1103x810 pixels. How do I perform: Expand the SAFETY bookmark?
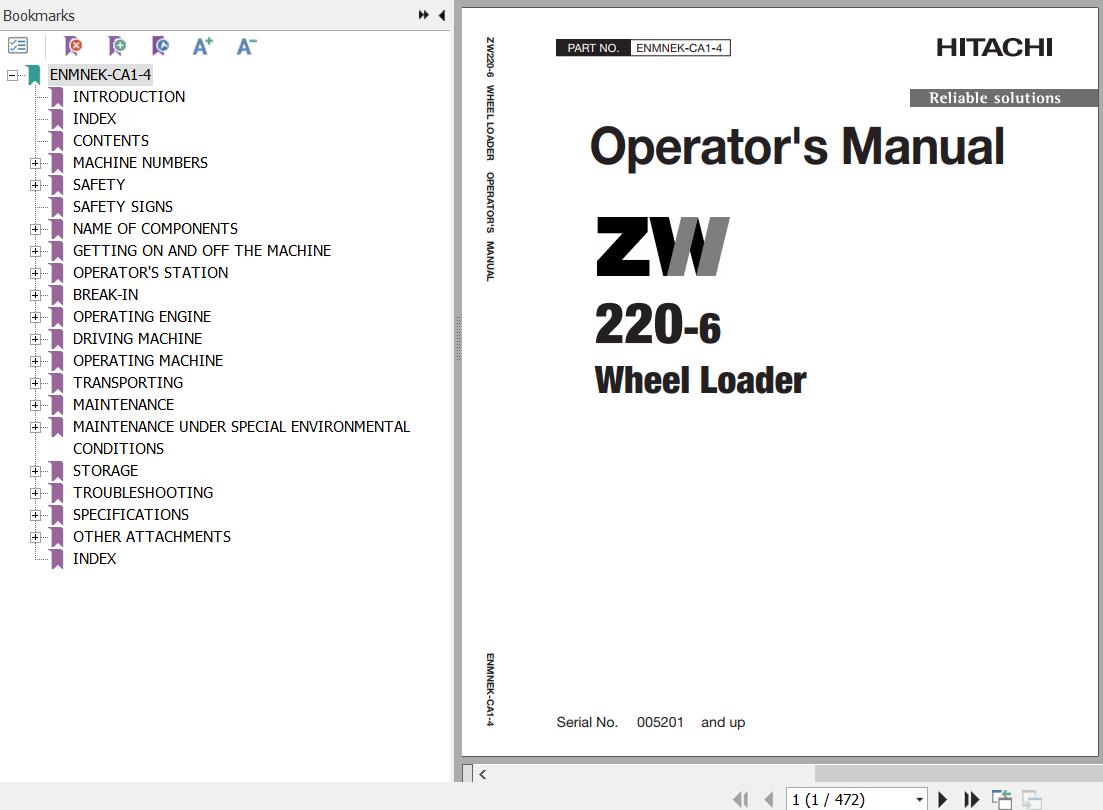(35, 185)
